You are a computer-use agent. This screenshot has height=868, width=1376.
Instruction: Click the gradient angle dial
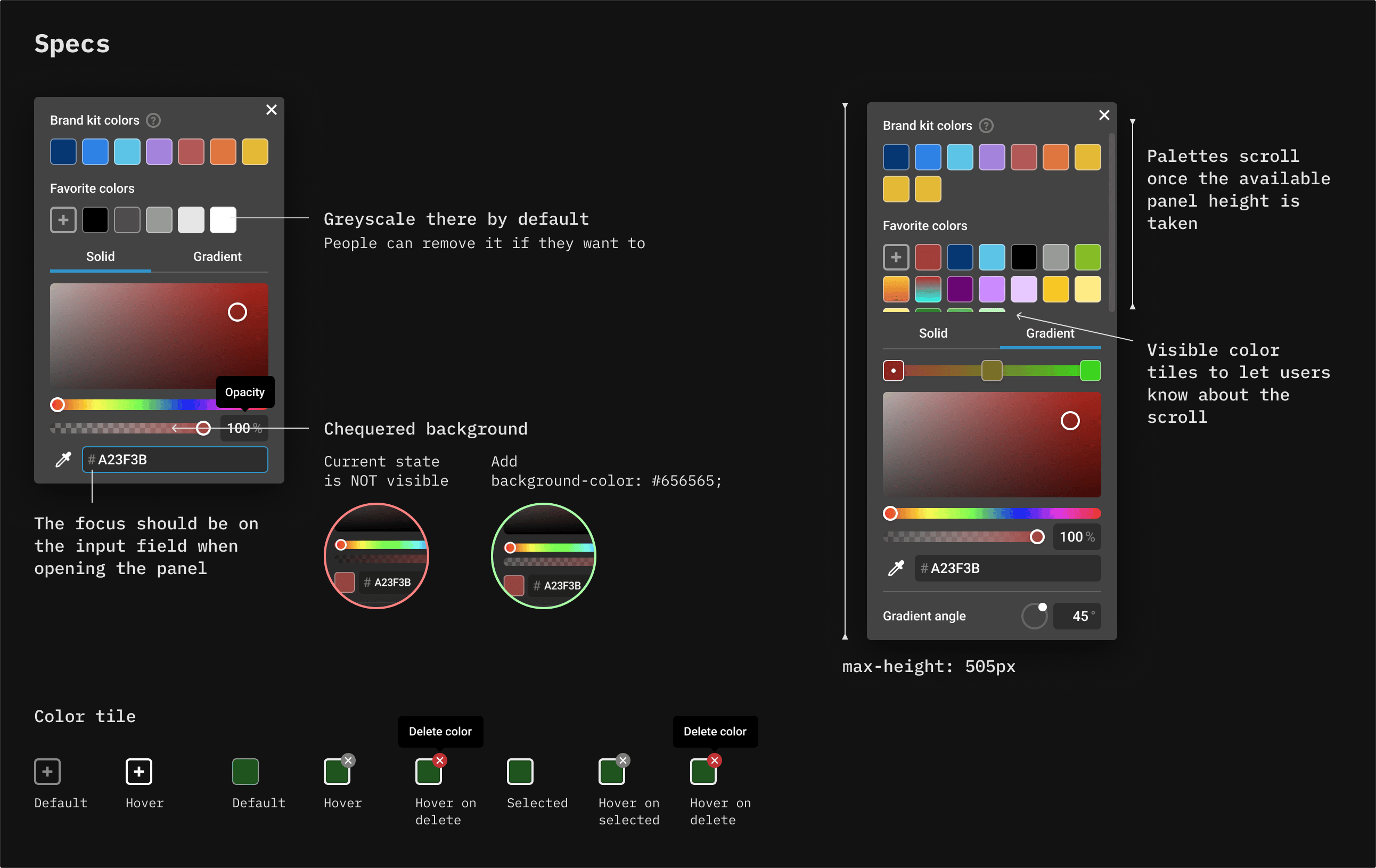[x=1034, y=616]
